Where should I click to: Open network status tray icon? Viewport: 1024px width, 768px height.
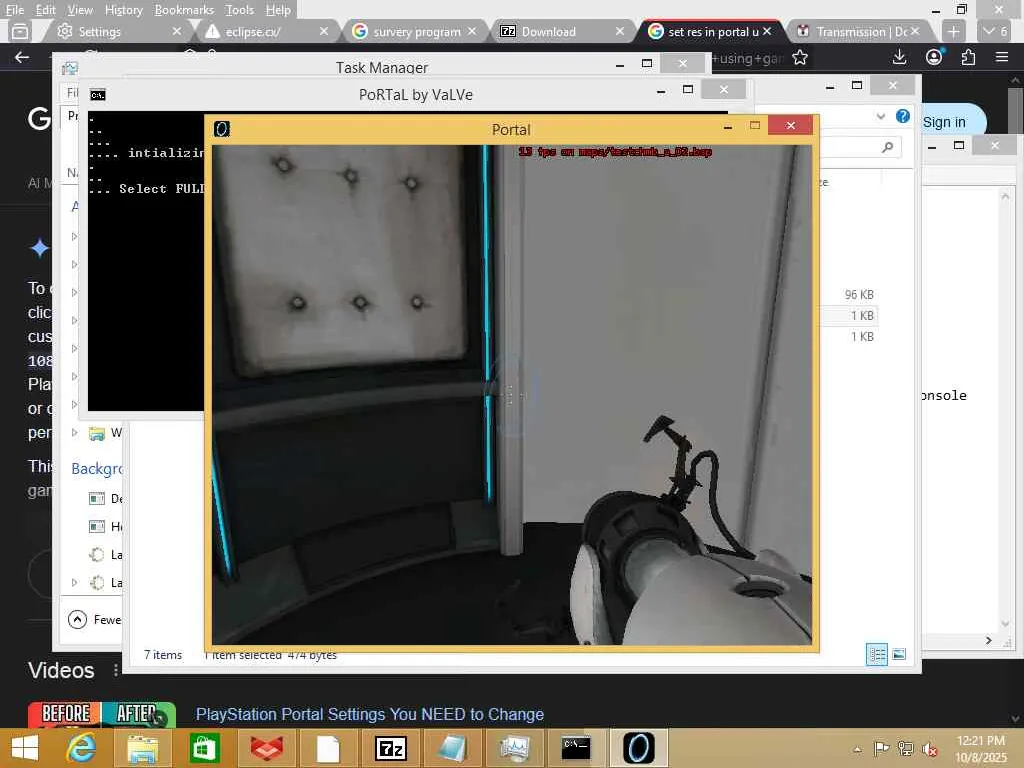905,748
